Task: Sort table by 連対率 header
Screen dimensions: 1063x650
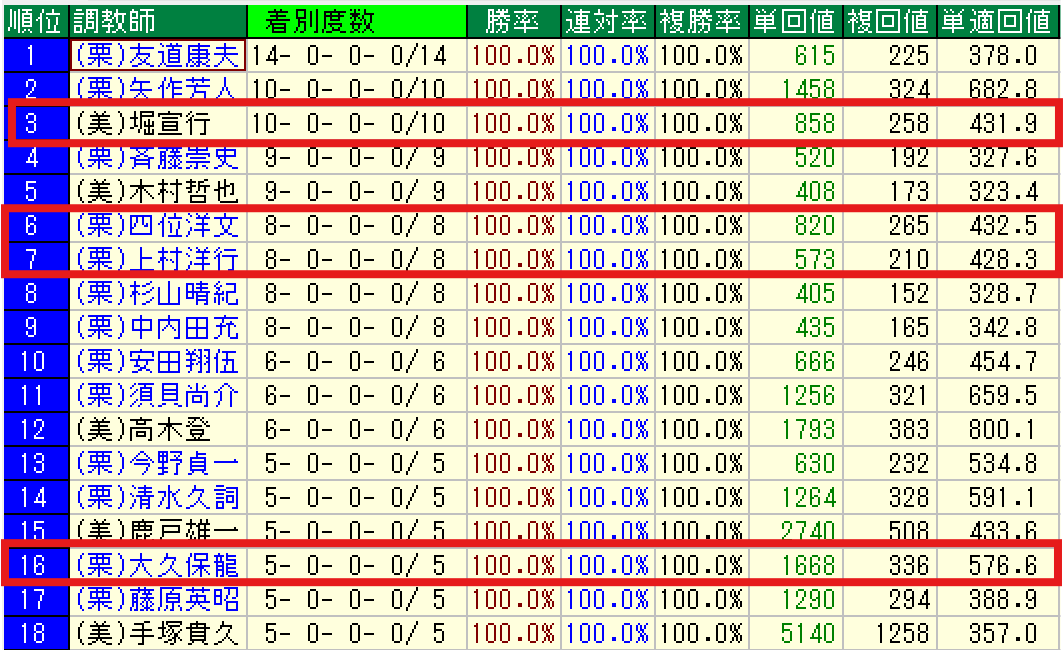Action: (x=607, y=20)
